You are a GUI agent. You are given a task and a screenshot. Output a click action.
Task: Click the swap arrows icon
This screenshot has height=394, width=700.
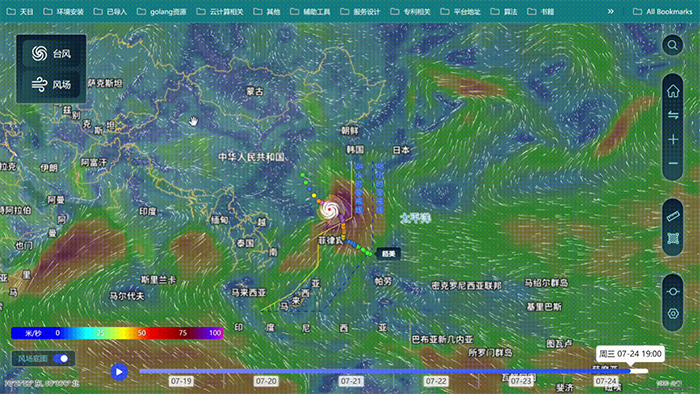[673, 115]
